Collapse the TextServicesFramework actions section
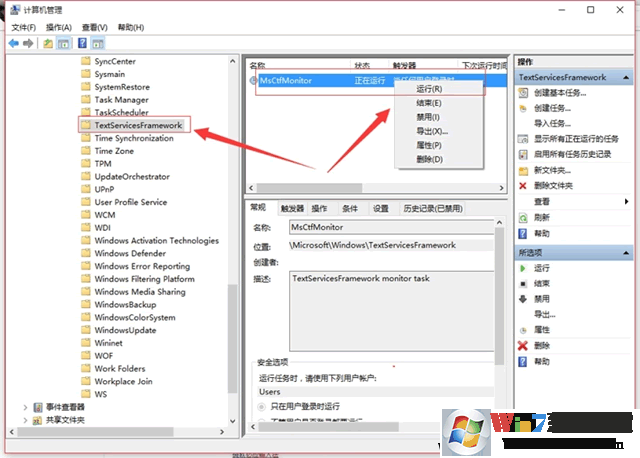This screenshot has height=458, width=640. pos(626,78)
